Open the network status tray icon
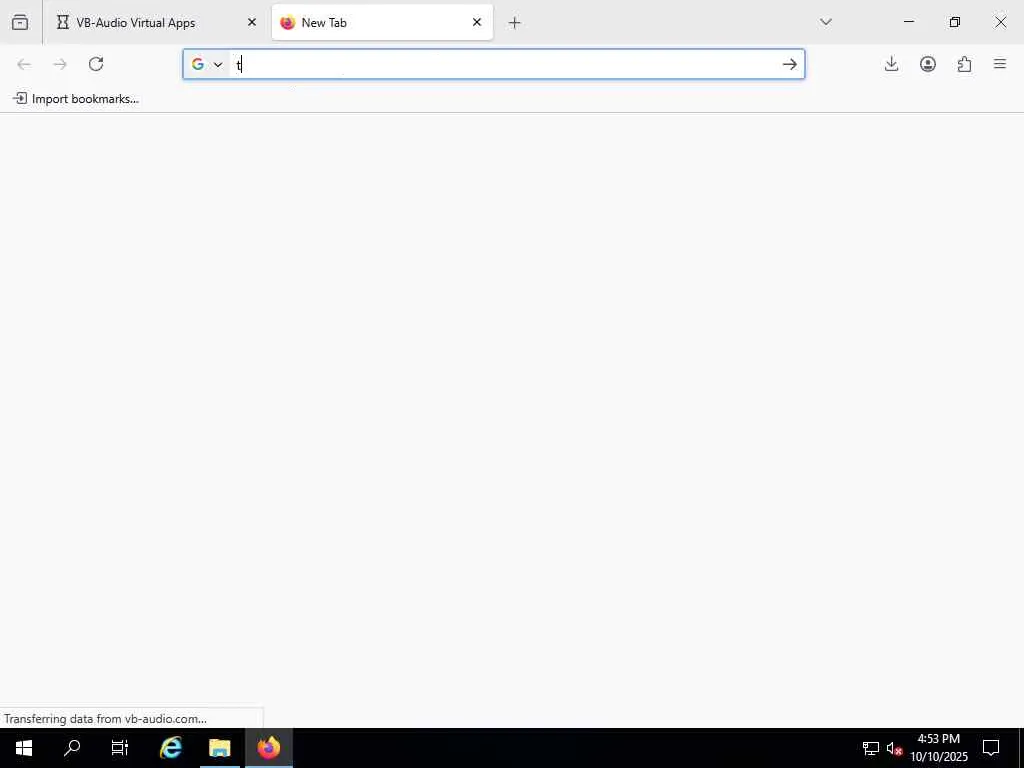Image resolution: width=1024 pixels, height=768 pixels. pyautogui.click(x=871, y=748)
